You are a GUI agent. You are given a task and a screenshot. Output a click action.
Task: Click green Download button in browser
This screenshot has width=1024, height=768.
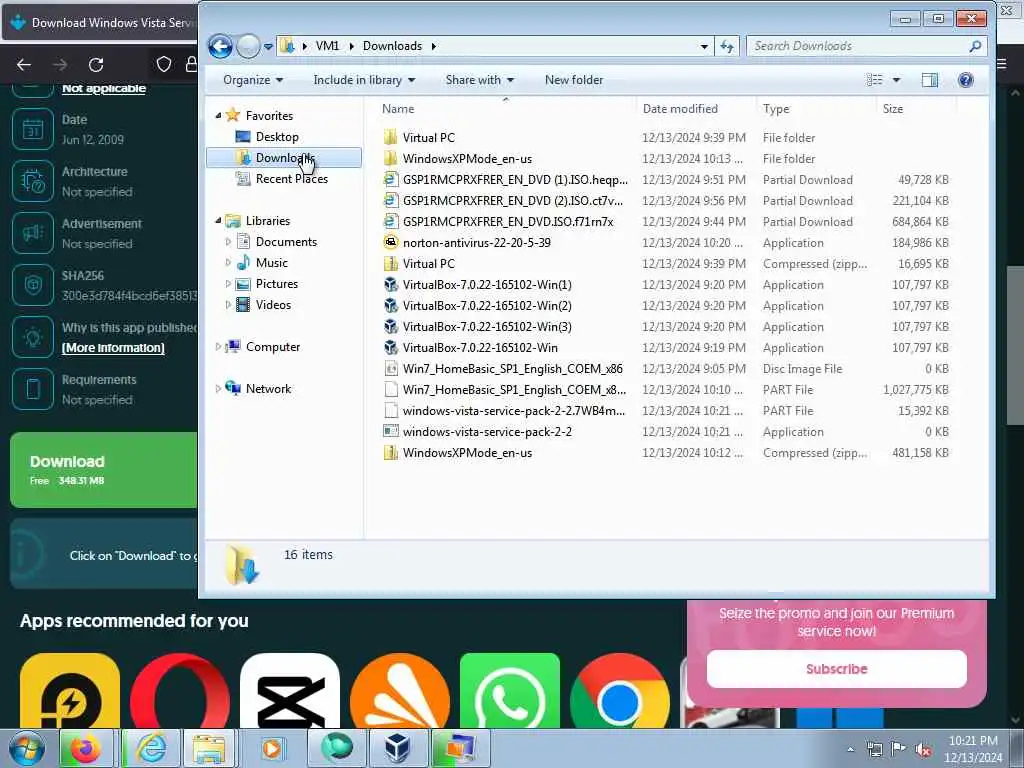tap(104, 470)
